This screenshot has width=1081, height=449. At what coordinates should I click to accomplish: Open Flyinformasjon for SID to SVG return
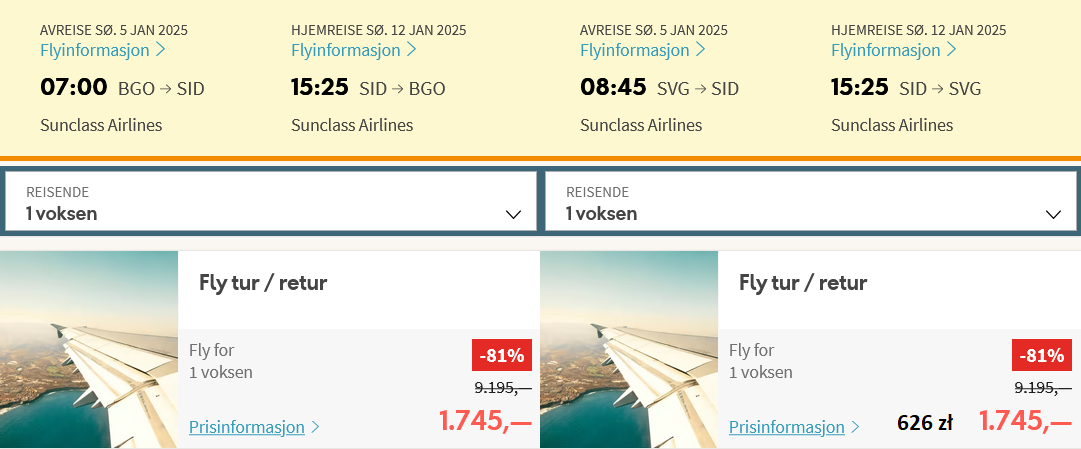tap(893, 50)
